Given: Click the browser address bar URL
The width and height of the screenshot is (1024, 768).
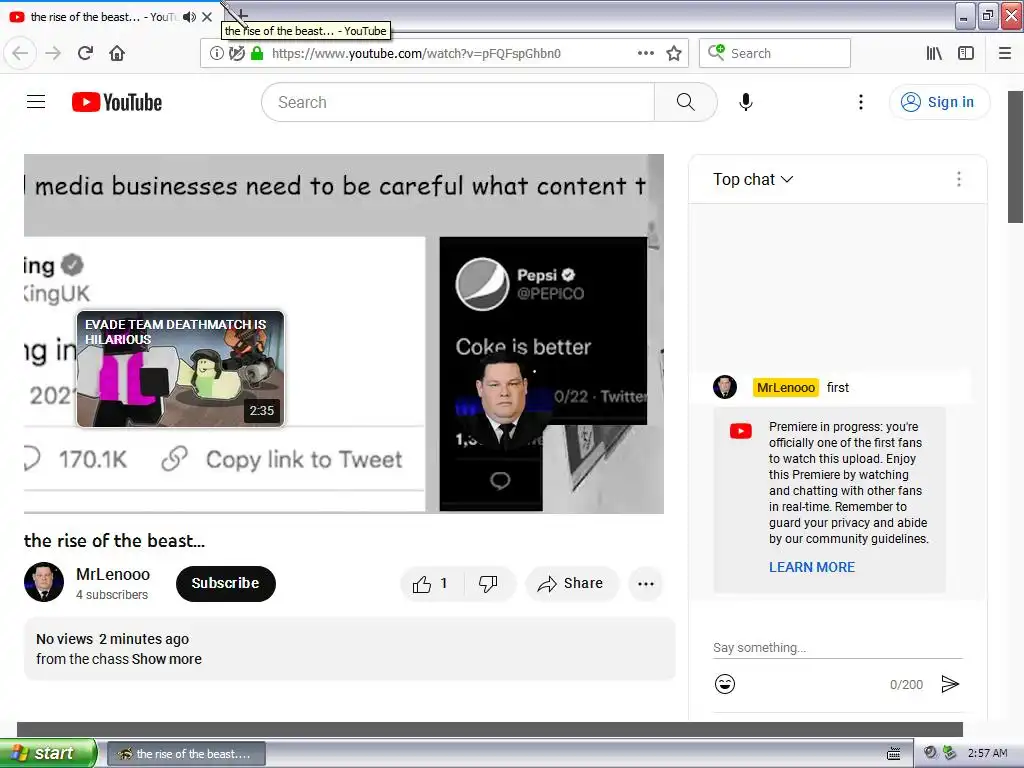Looking at the screenshot, I should tap(416, 54).
